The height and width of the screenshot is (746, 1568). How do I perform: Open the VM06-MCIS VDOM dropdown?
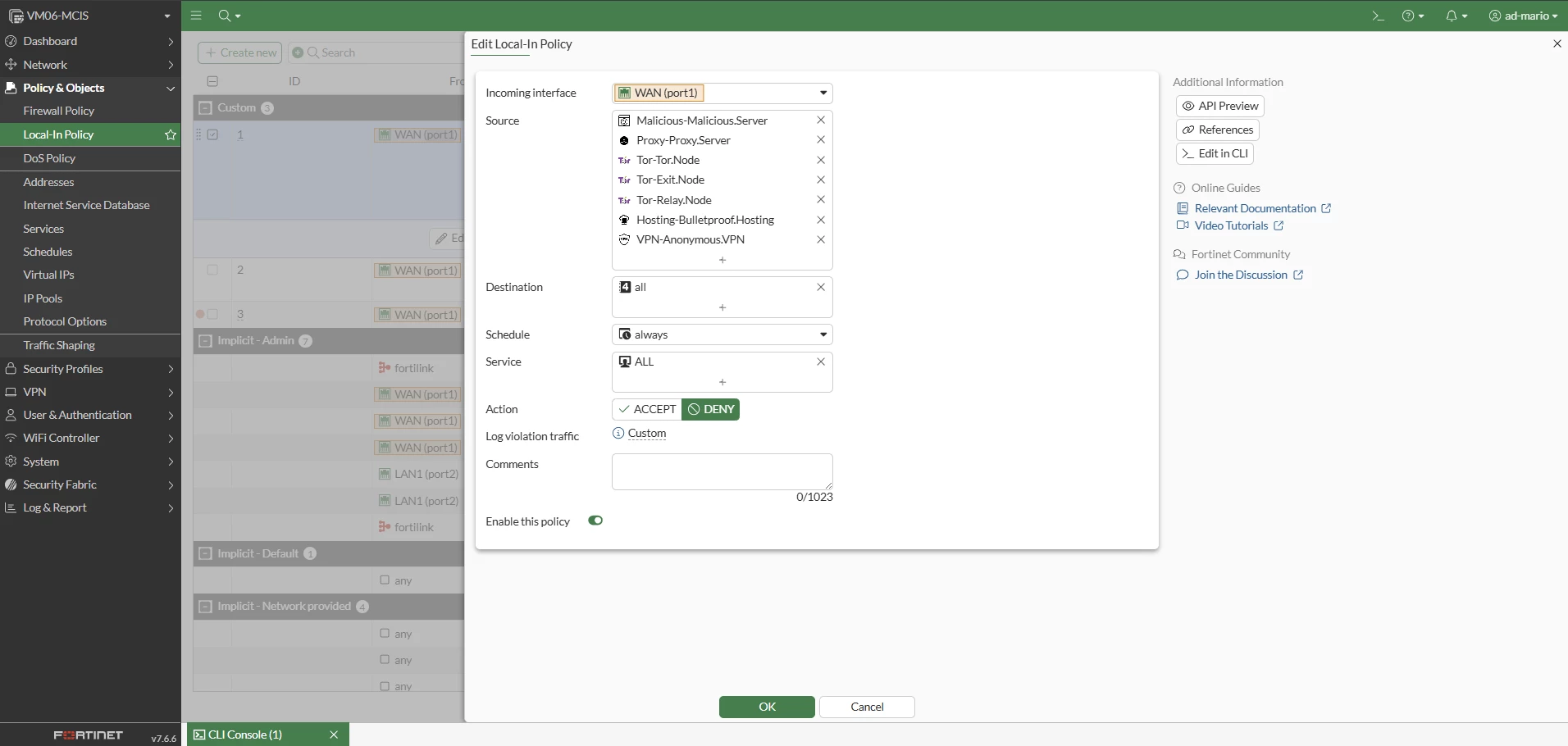click(90, 16)
